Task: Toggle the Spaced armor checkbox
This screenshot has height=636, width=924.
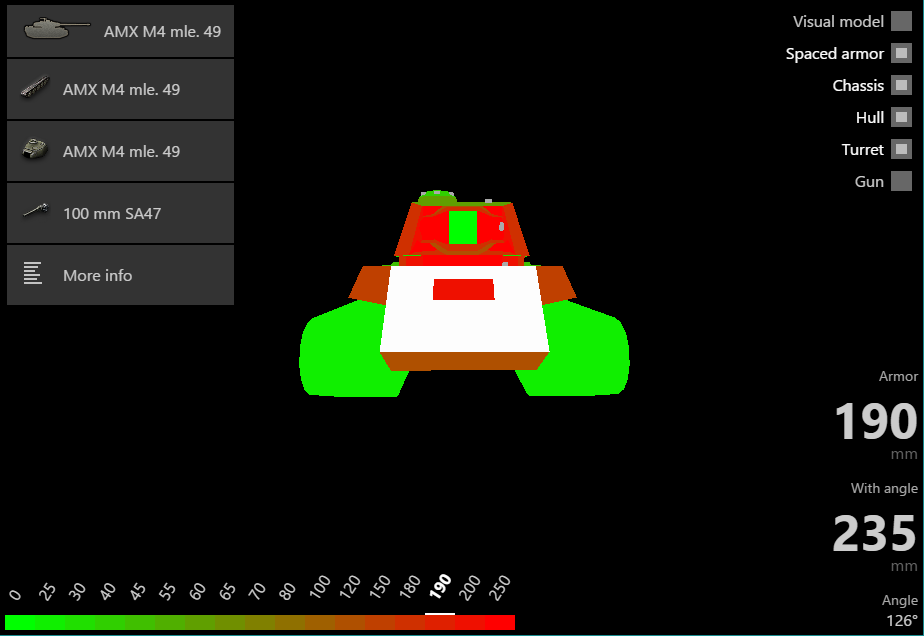Action: (901, 53)
